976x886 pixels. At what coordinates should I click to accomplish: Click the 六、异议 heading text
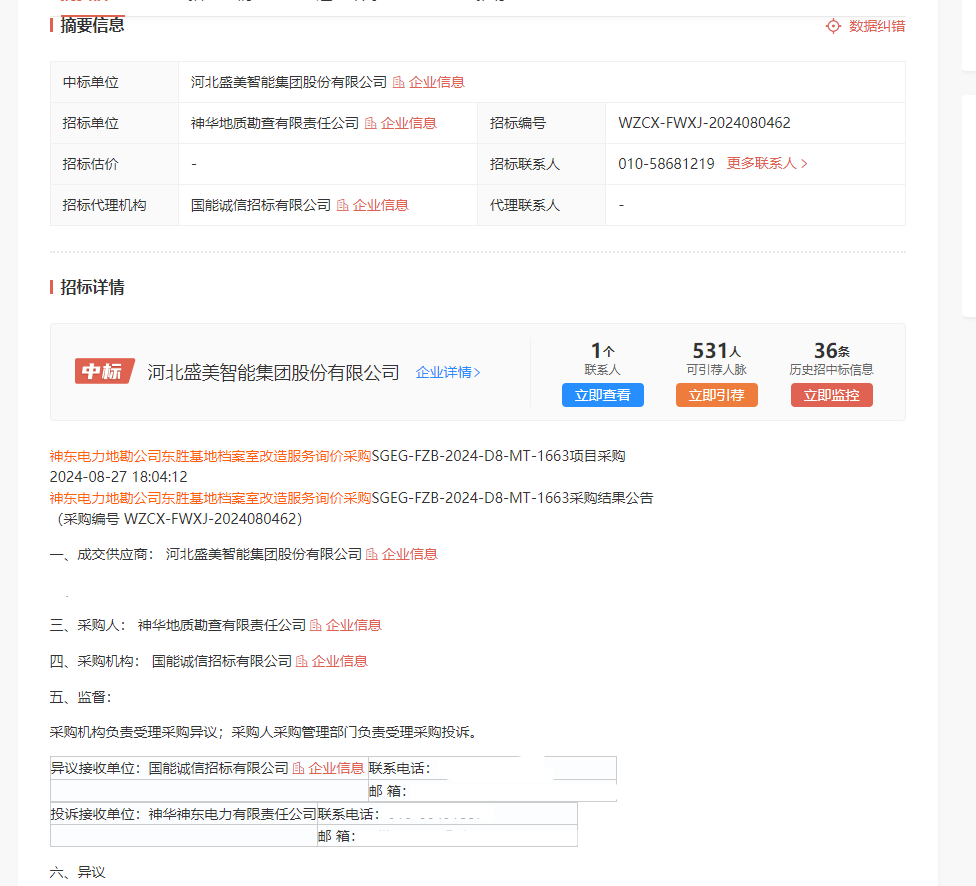click(78, 873)
